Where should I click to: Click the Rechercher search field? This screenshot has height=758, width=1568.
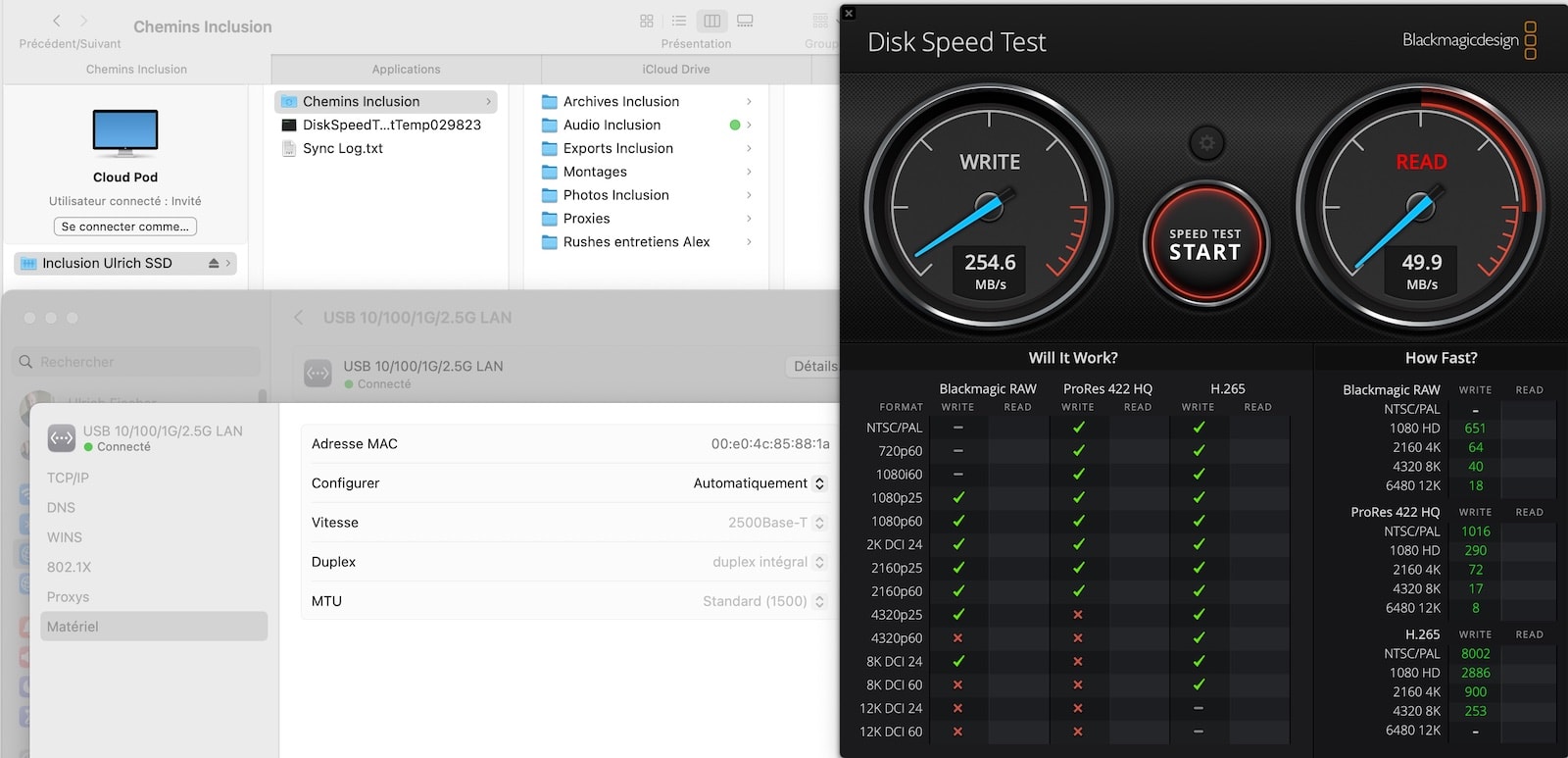click(137, 362)
